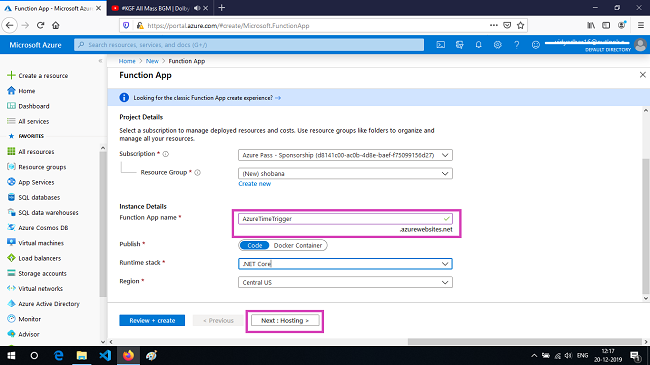Screen dimensions: 650x365
Task: Click the Previous button
Action: [218, 321]
